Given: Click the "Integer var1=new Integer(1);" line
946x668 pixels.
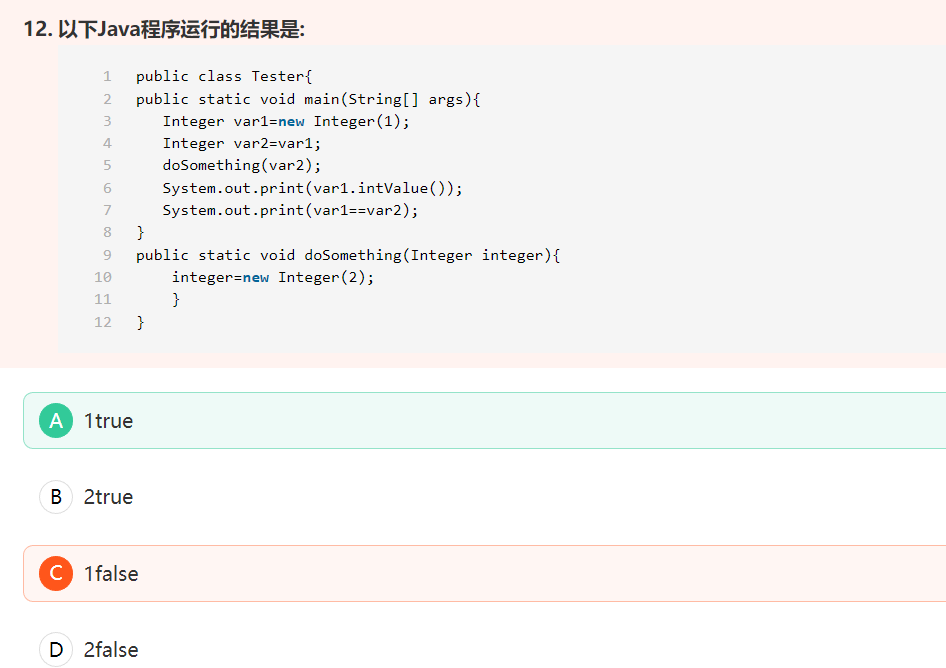Looking at the screenshot, I should tap(286, 121).
